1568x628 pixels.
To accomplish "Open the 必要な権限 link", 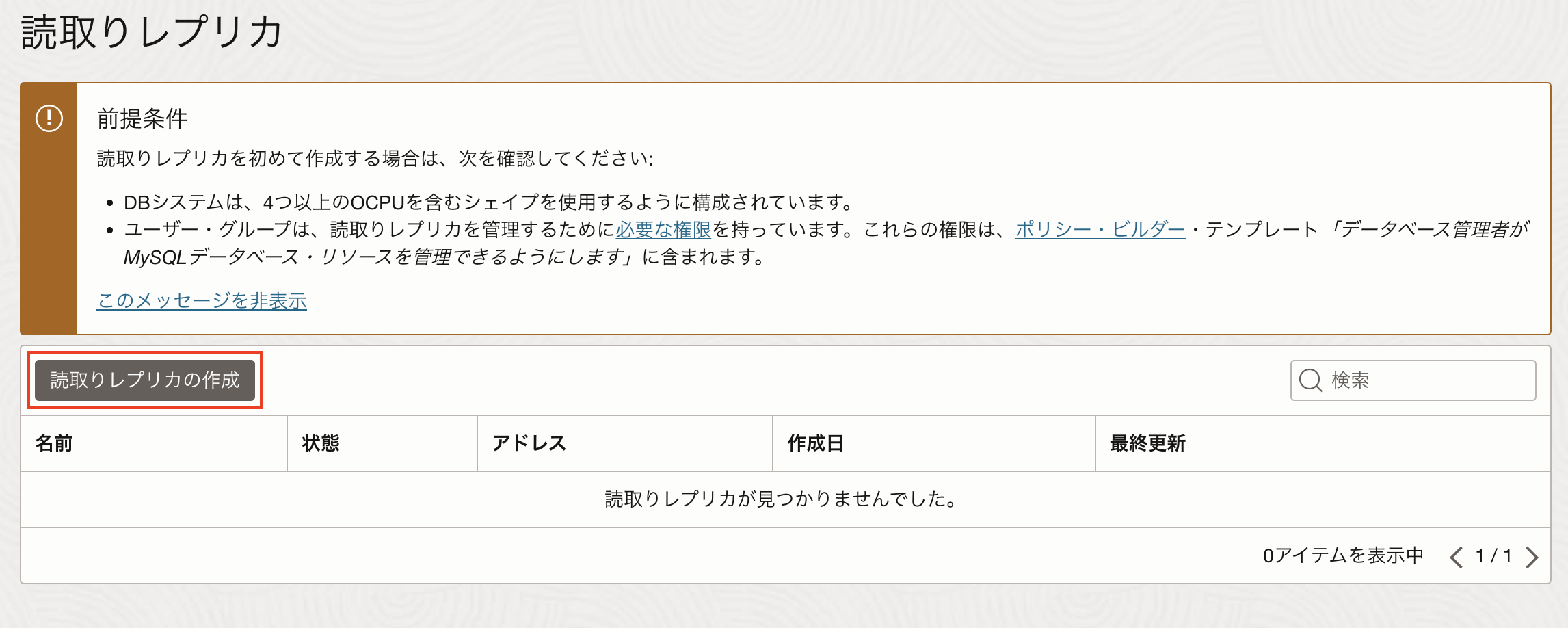I will [663, 230].
